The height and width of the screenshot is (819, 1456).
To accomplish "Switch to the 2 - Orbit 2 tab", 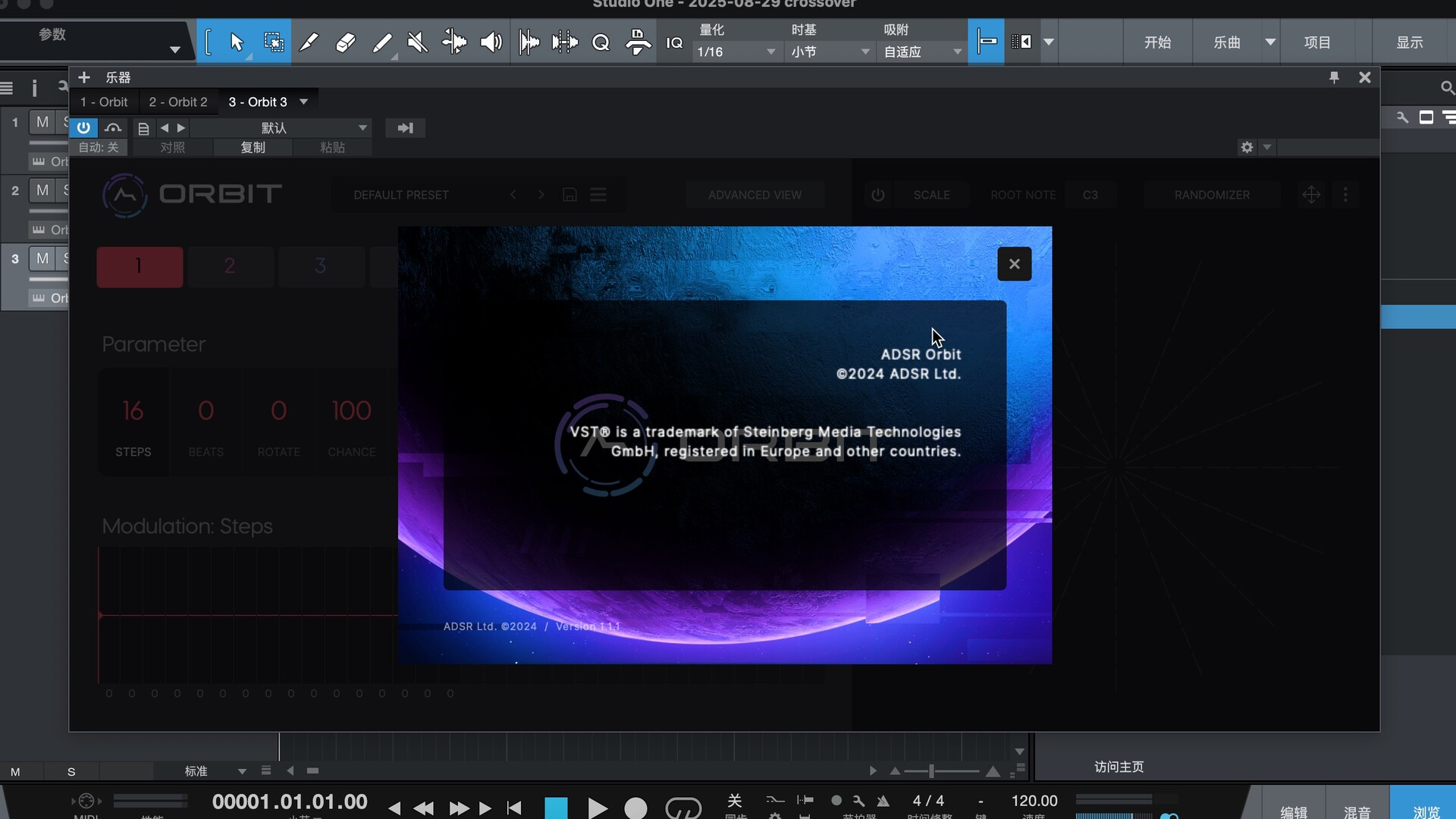I will click(x=177, y=102).
